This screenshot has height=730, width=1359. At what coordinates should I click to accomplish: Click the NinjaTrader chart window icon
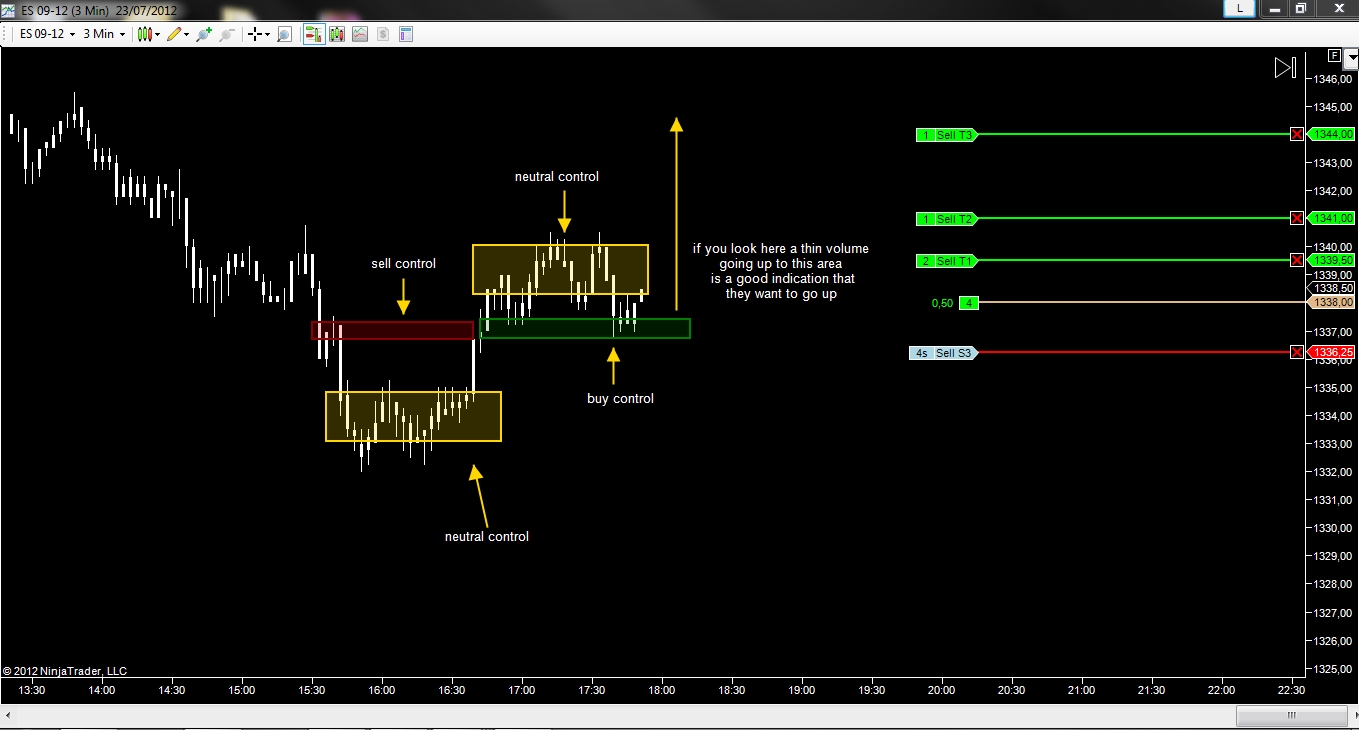pos(8,9)
